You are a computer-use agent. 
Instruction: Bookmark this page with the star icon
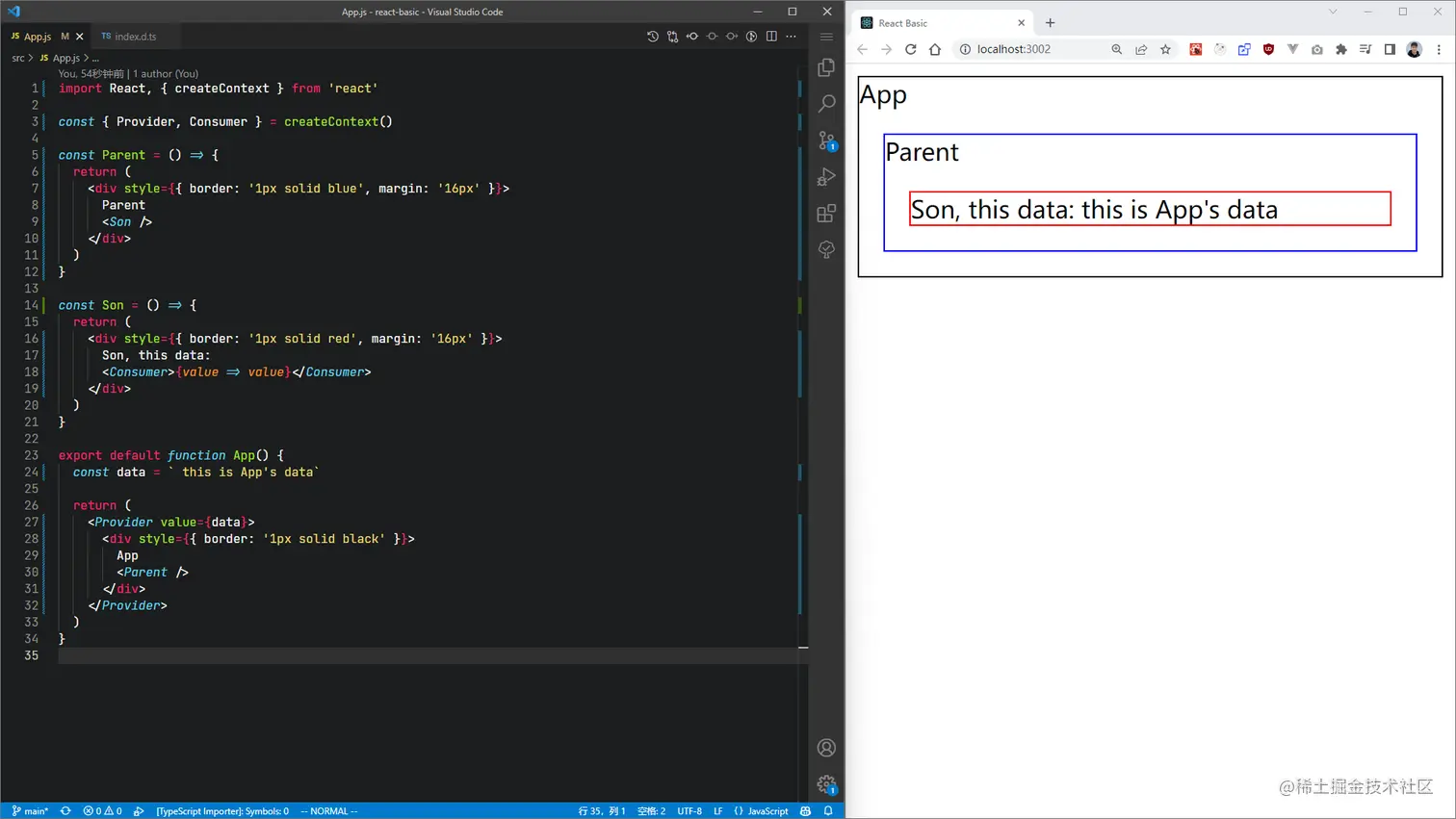point(1166,49)
